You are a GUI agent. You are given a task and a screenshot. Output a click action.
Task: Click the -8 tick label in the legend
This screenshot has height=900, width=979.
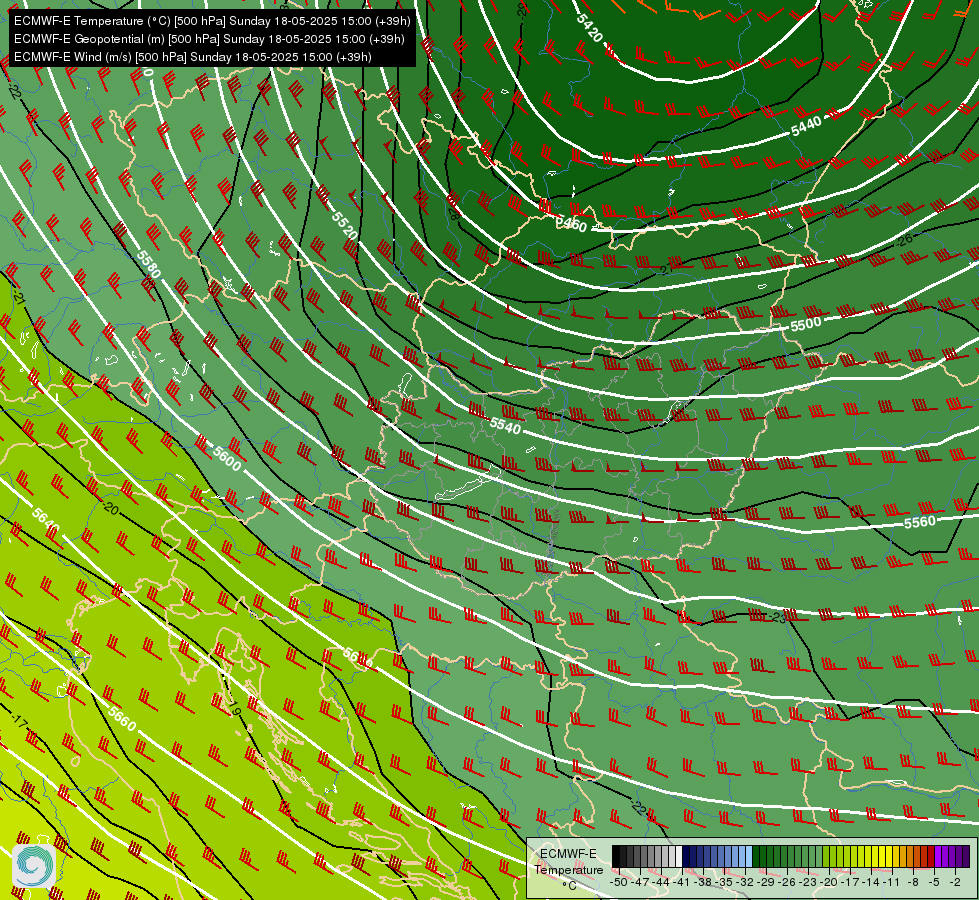(913, 883)
